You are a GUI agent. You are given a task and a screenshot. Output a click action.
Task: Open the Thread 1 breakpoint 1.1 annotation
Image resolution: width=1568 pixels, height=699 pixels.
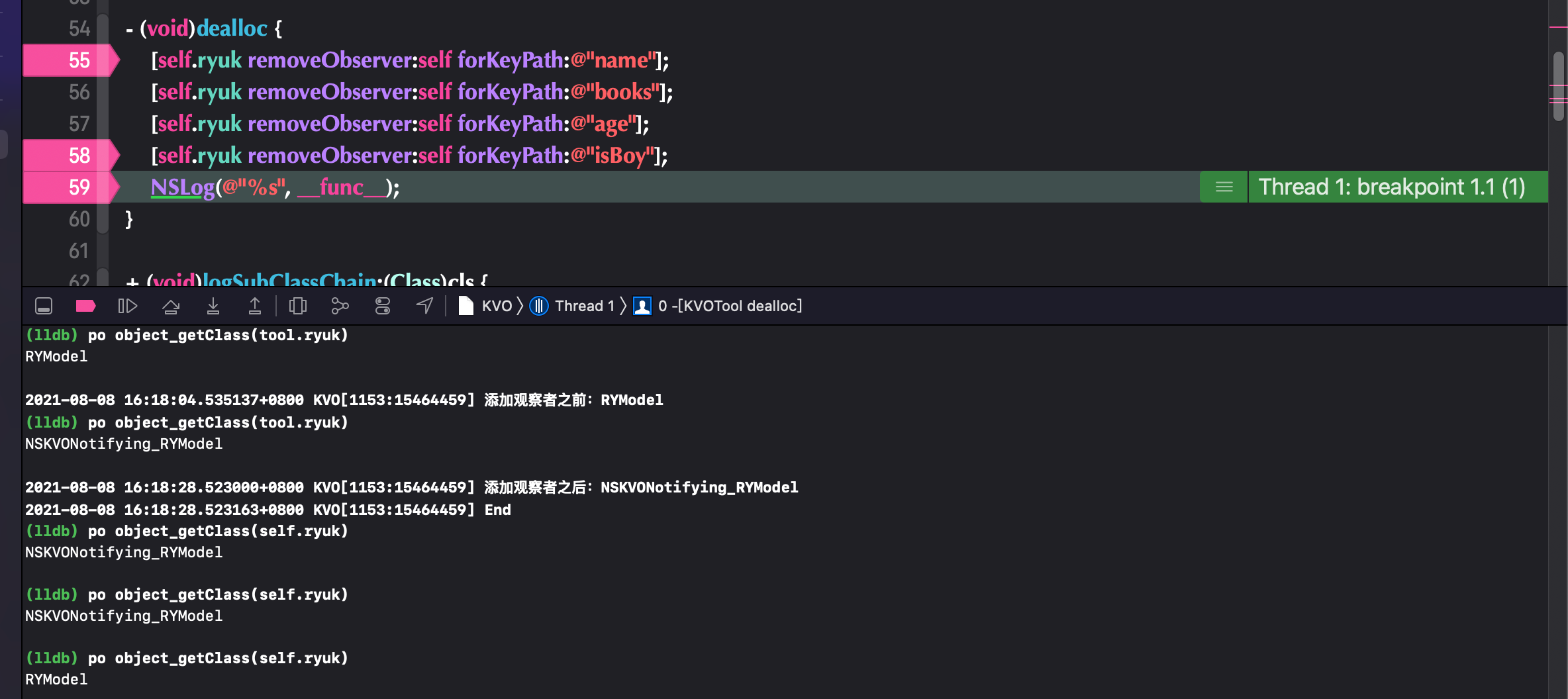[x=1392, y=187]
